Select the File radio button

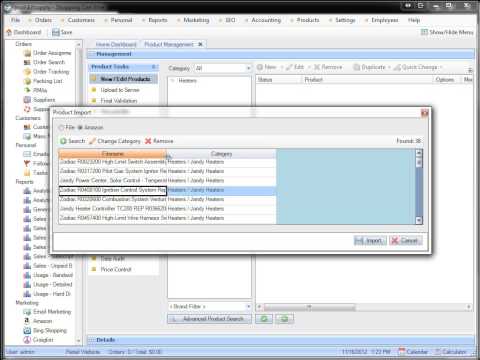click(x=61, y=127)
